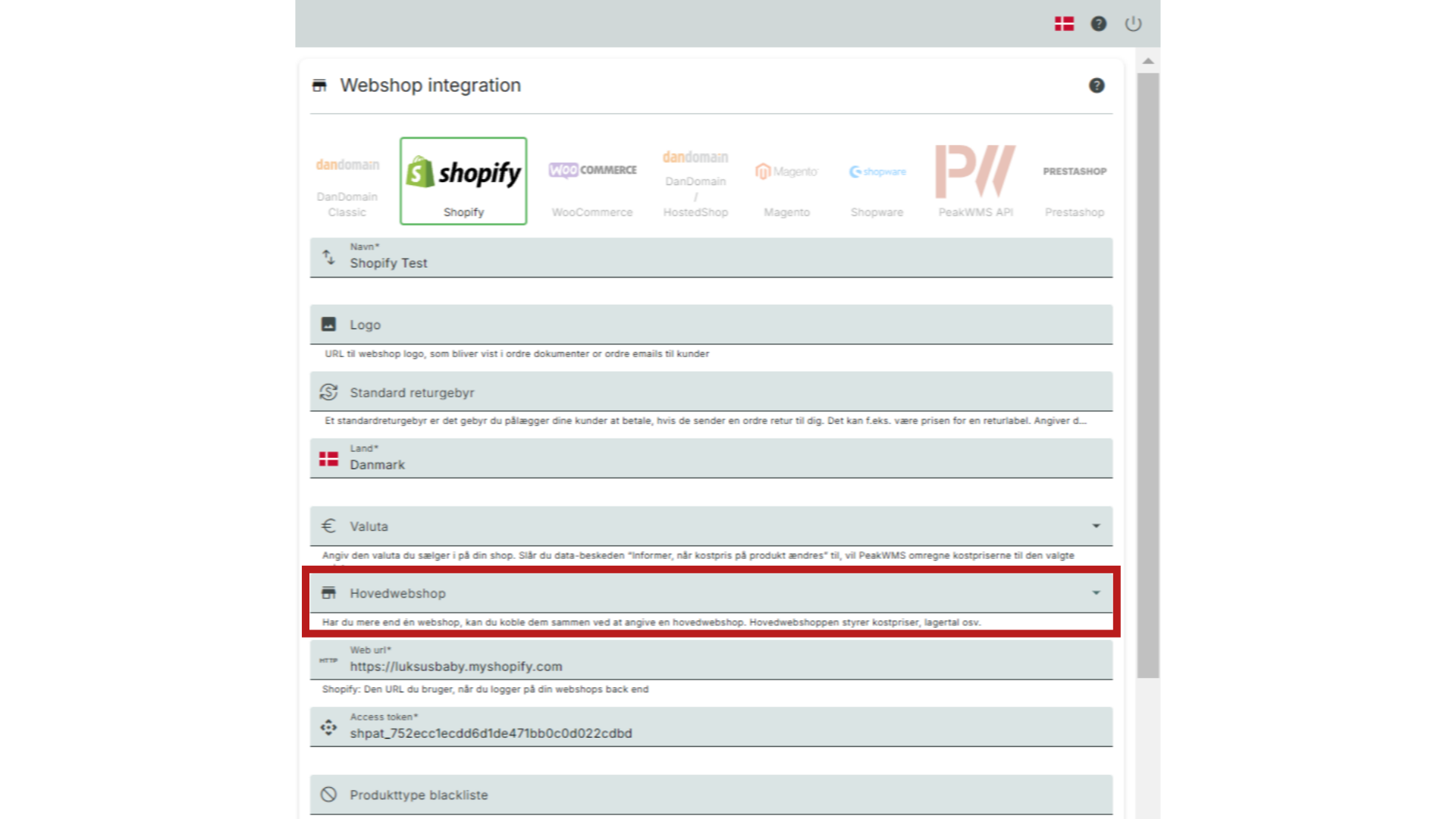Click the Shopify web url hint text

(485, 689)
